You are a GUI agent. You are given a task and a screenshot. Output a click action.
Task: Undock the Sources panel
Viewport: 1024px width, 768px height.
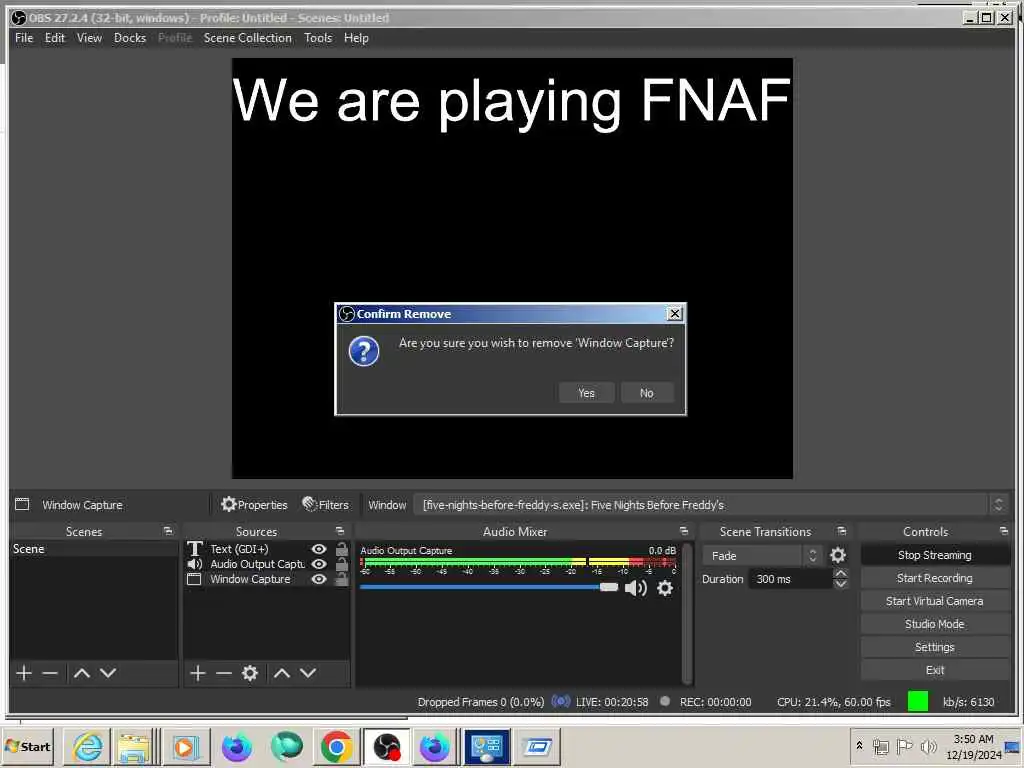340,531
